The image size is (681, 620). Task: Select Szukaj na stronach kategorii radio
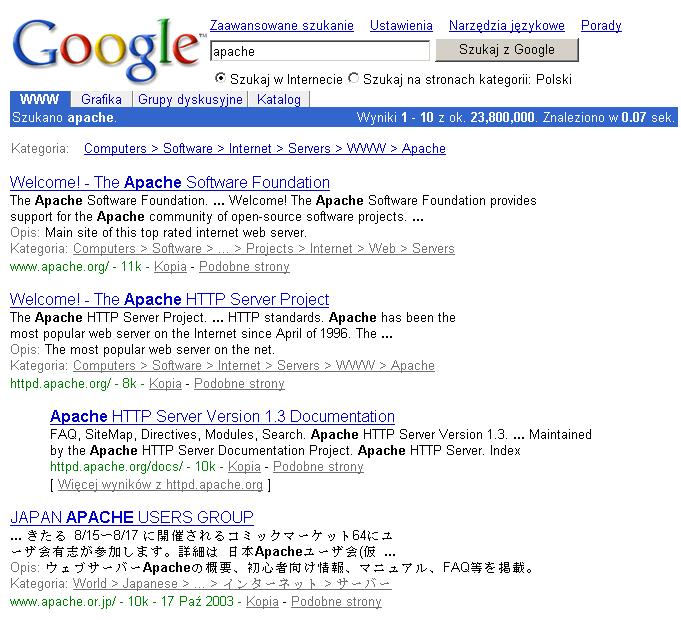pyautogui.click(x=354, y=78)
